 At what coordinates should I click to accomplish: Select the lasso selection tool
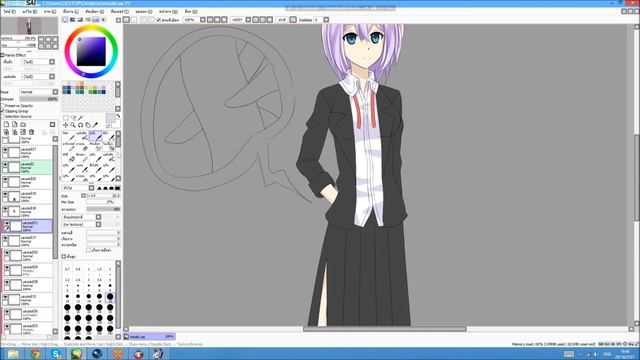[x=73, y=118]
